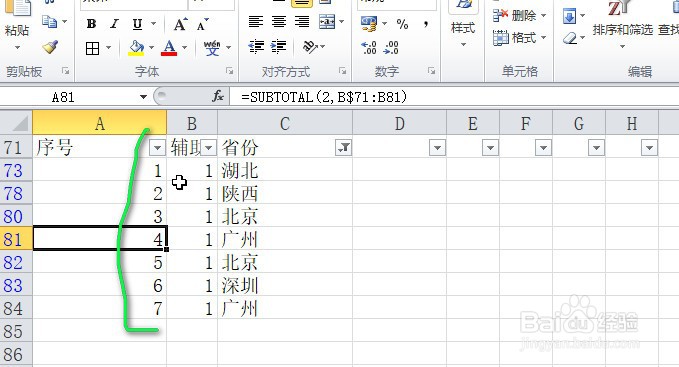Increase font size with large A icon
This screenshot has width=679, height=367.
[180, 24]
